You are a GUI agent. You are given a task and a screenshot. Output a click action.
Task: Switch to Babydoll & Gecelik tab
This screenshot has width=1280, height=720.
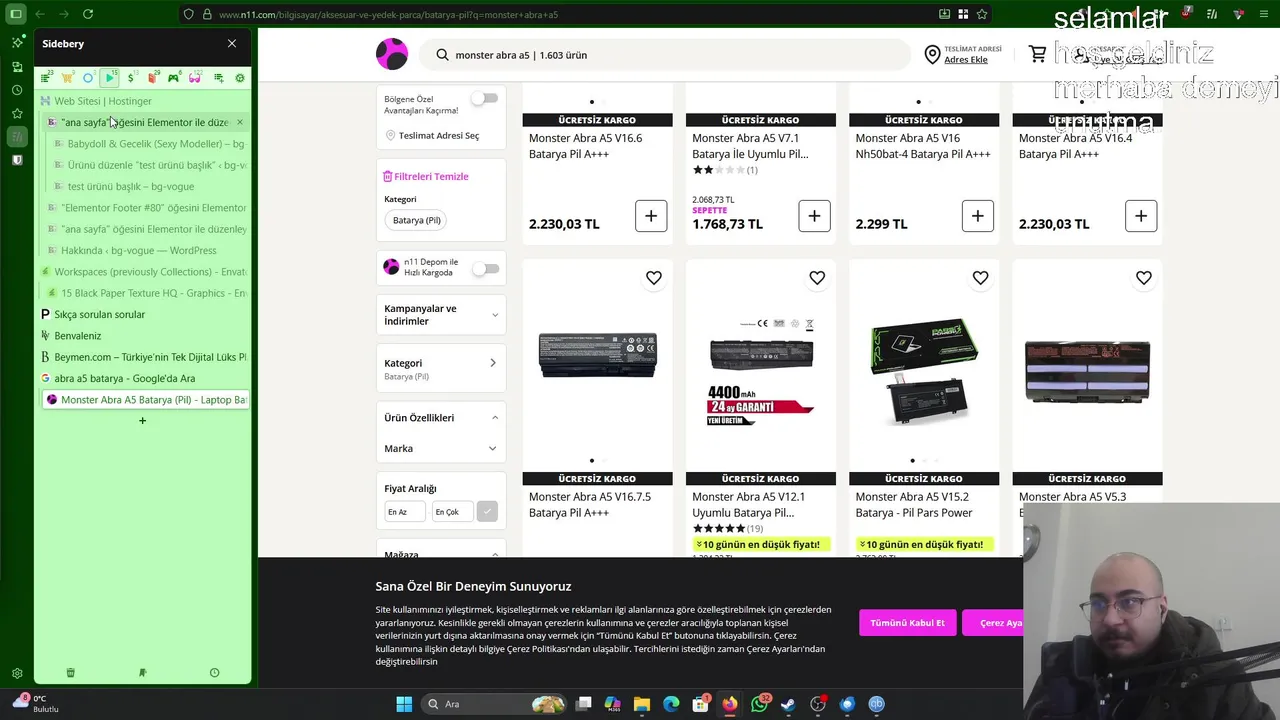[148, 144]
